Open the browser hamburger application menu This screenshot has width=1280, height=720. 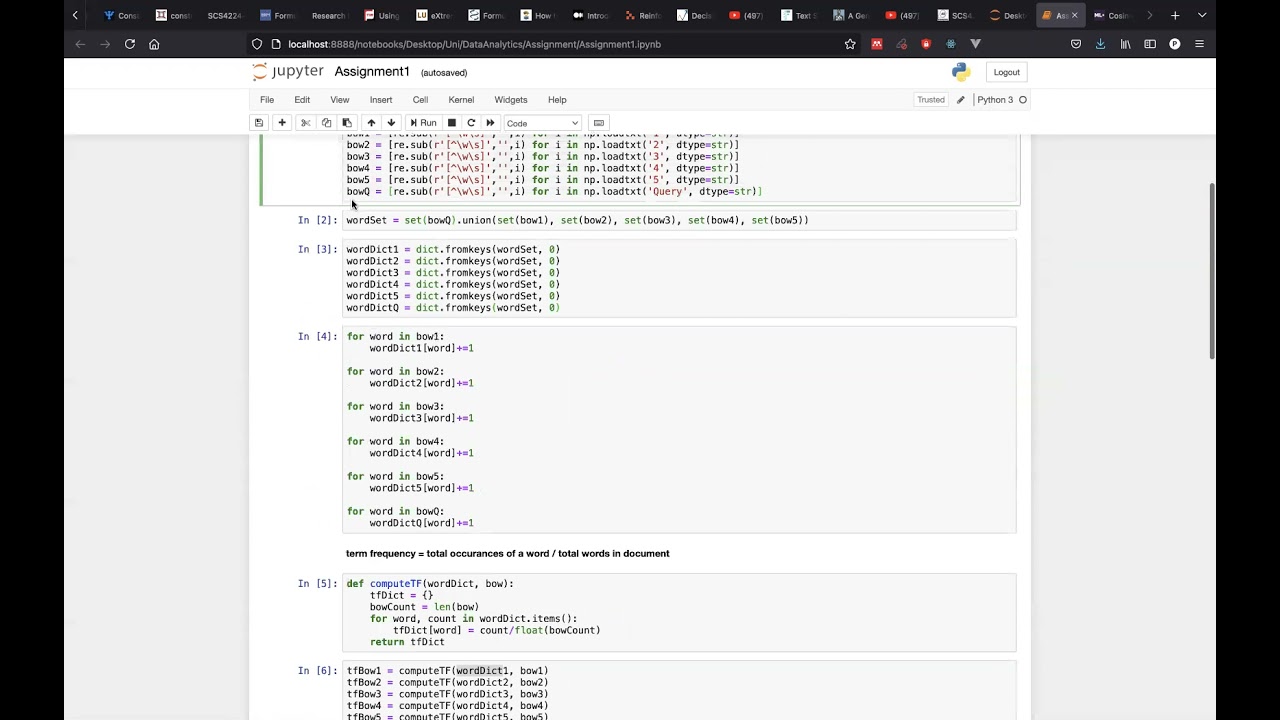point(1199,44)
